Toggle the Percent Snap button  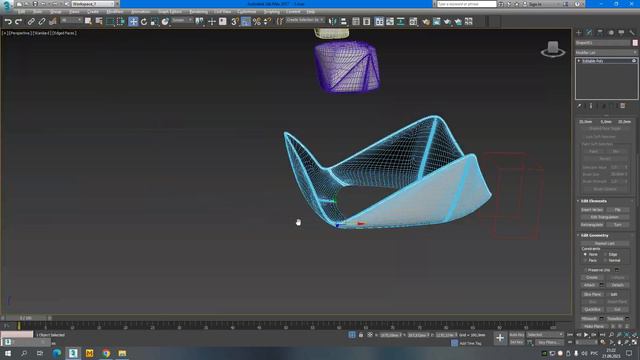[256, 22]
